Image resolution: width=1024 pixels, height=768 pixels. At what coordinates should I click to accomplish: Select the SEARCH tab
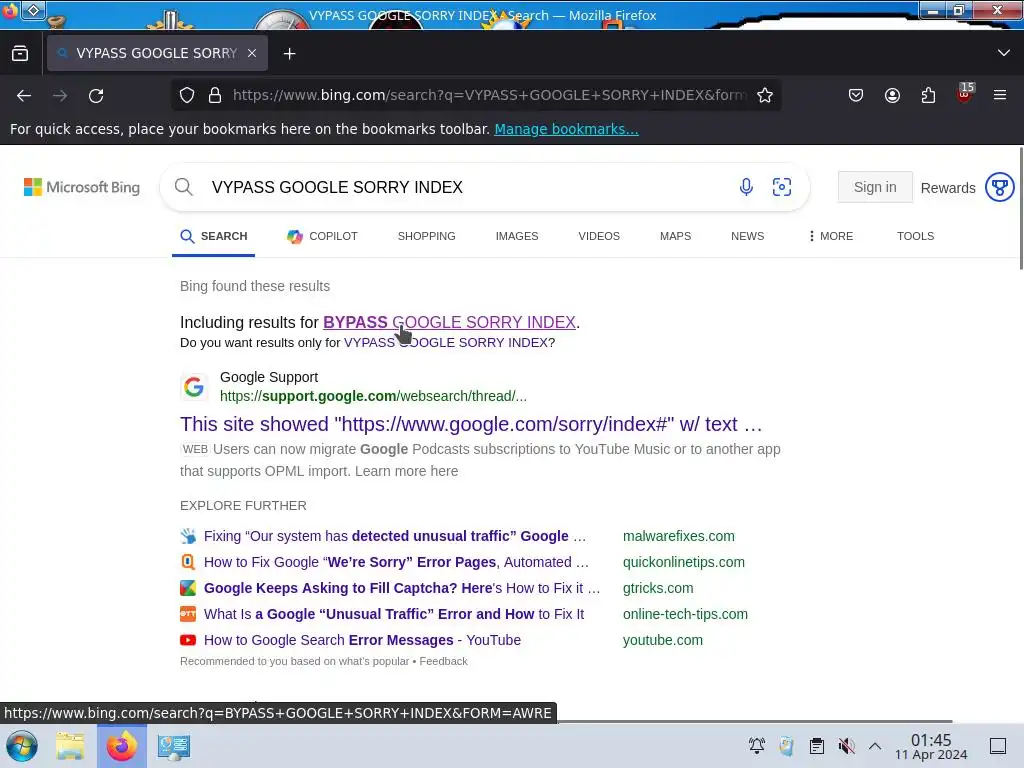214,236
